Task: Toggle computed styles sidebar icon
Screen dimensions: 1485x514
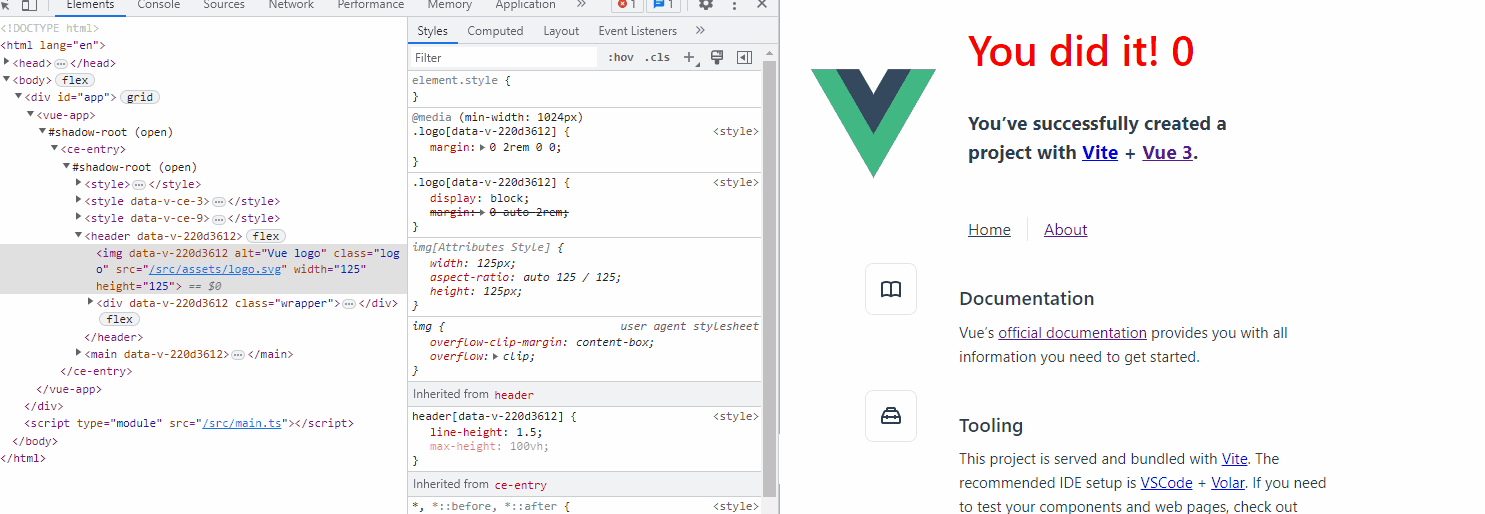Action: 744,58
